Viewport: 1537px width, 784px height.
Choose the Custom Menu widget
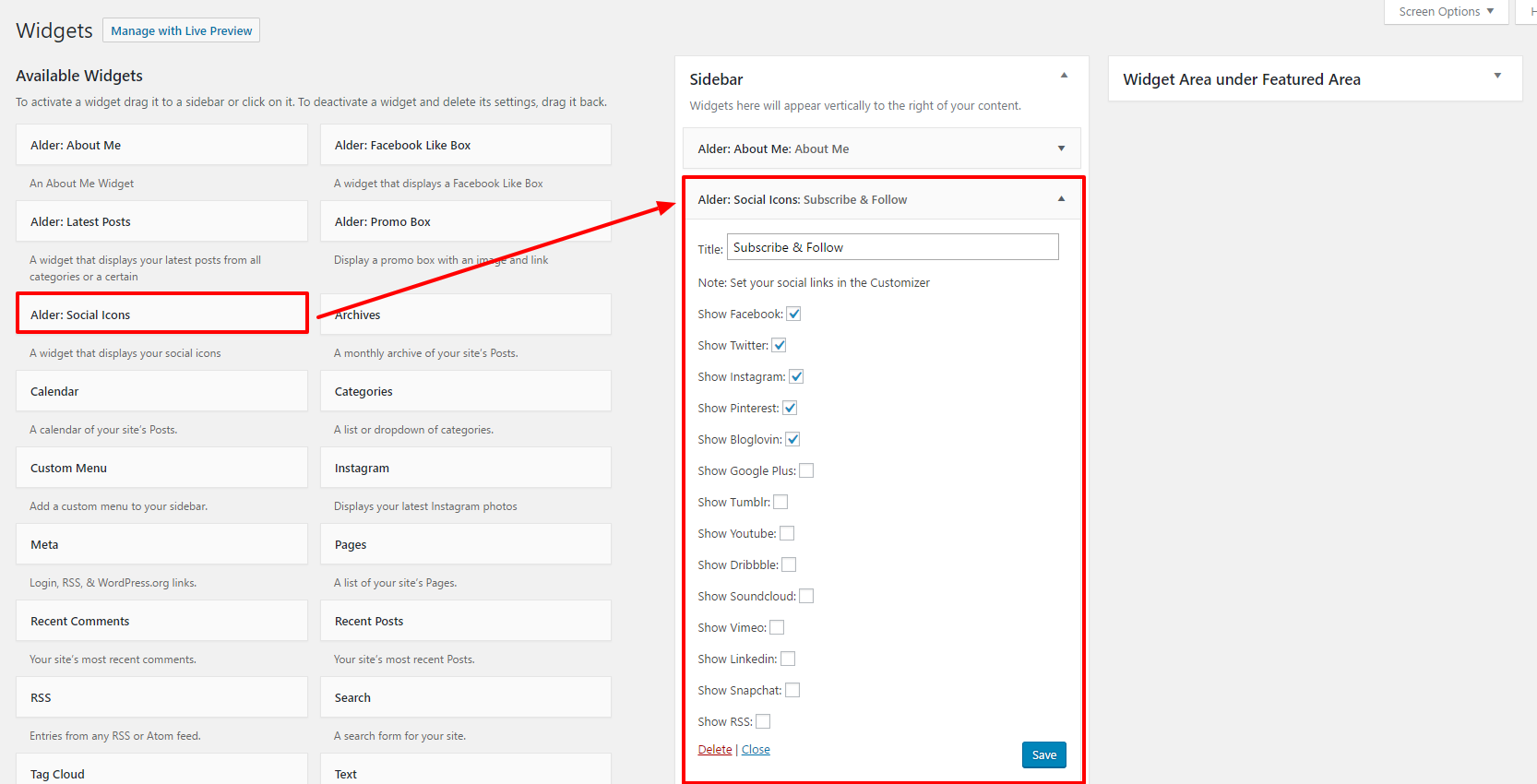[x=161, y=468]
